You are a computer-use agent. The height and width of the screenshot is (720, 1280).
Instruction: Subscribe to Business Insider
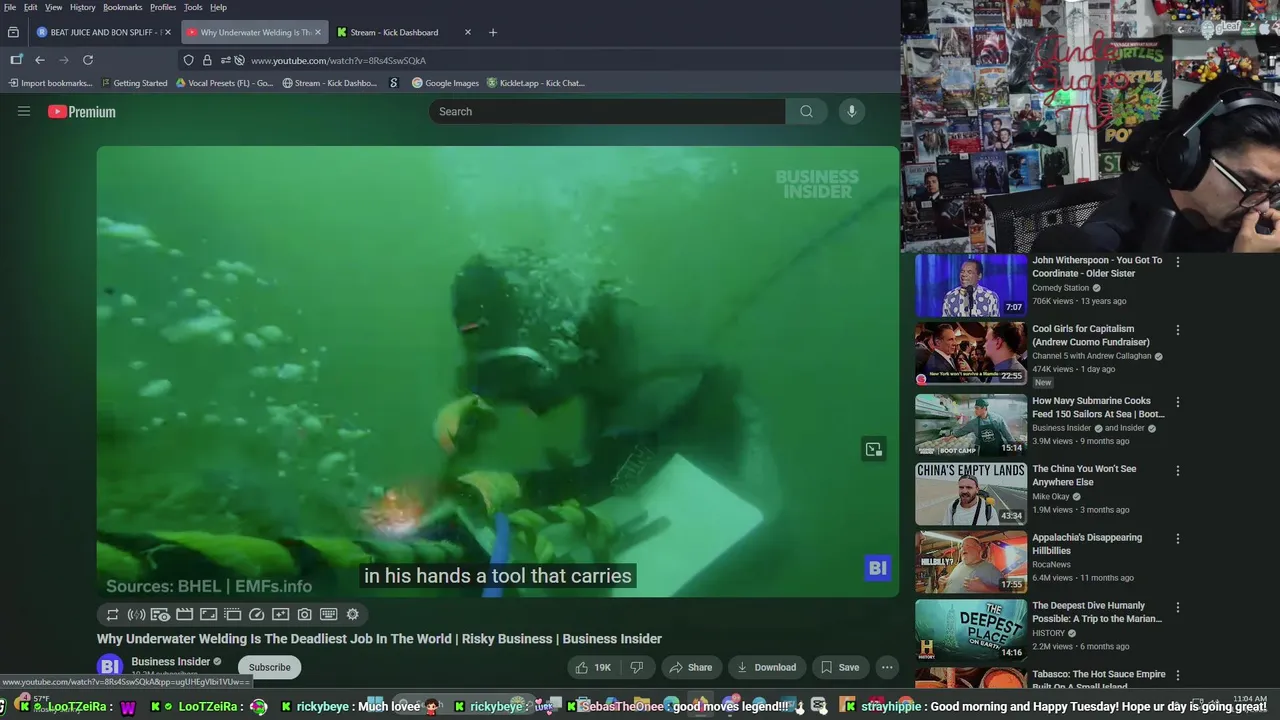pos(269,667)
